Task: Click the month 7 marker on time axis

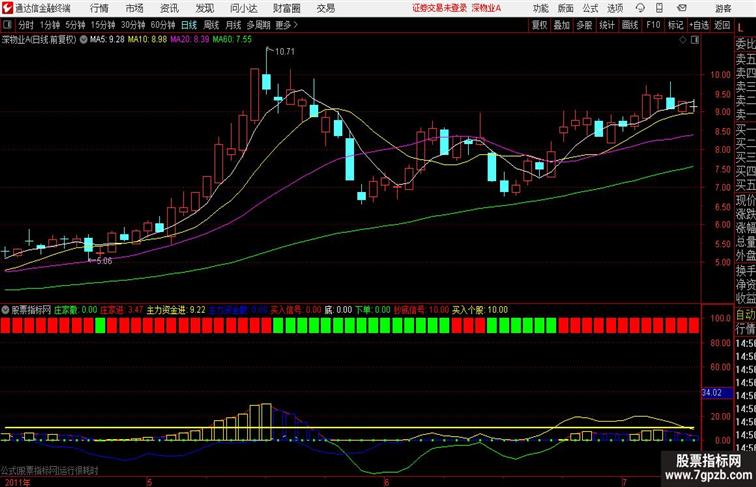Action: click(624, 482)
